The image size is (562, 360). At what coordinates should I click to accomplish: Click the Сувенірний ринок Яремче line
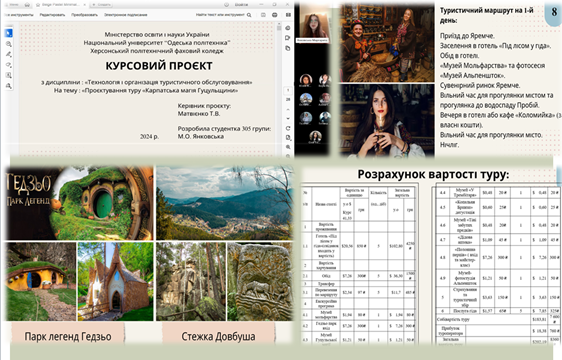tap(480, 85)
